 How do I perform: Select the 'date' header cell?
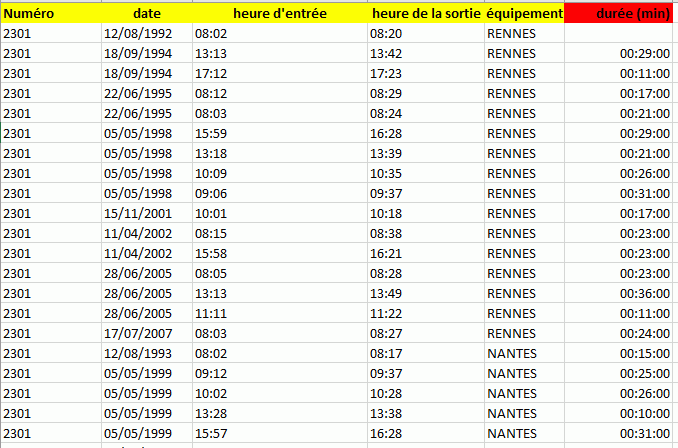coord(146,14)
